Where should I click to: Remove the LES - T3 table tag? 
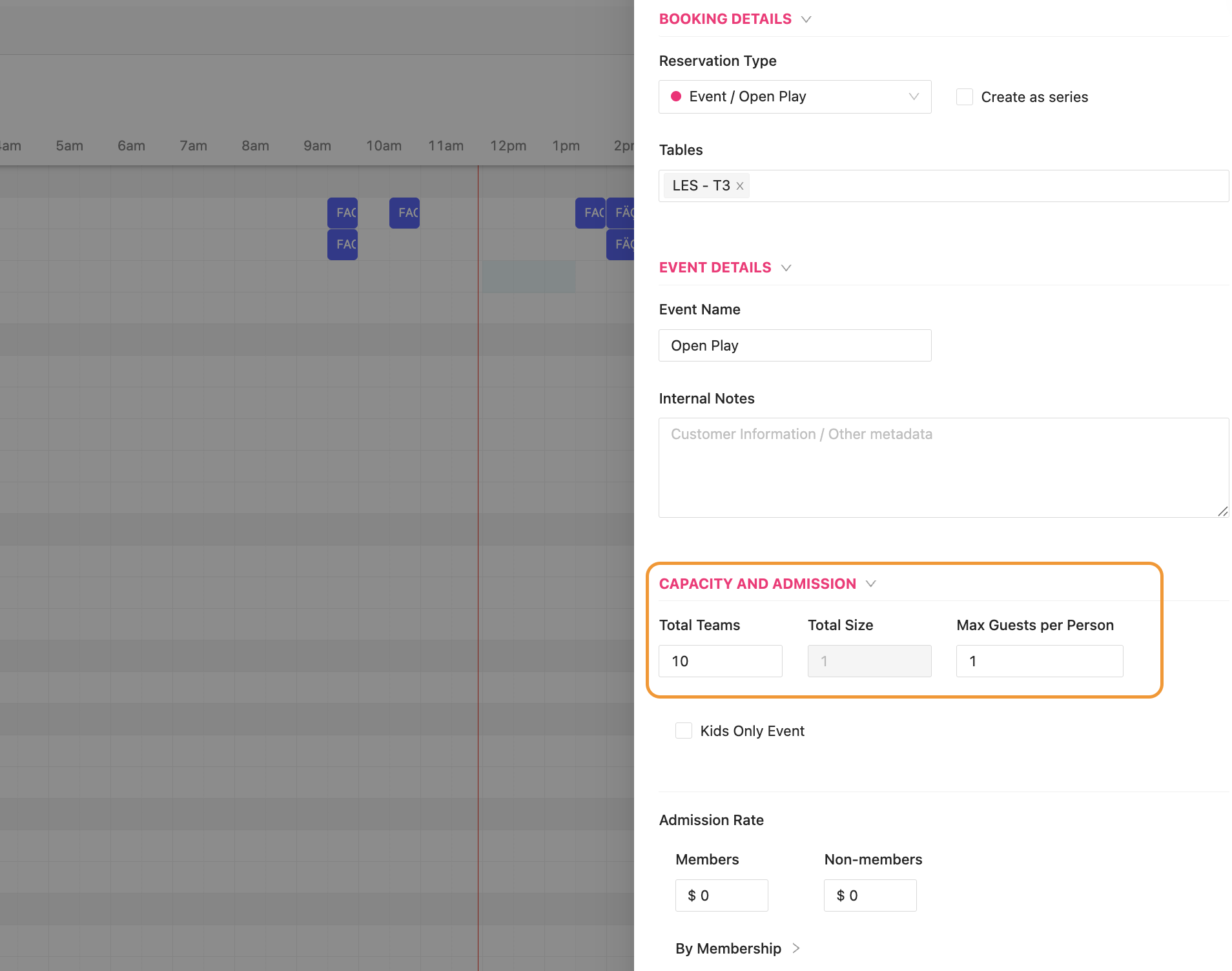[740, 186]
